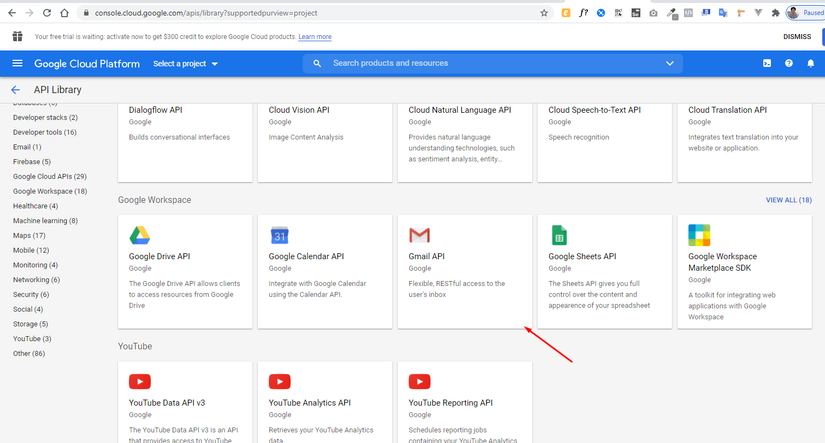Filter by Machine learning (8)
This screenshot has width=825, height=443.
[x=45, y=220]
